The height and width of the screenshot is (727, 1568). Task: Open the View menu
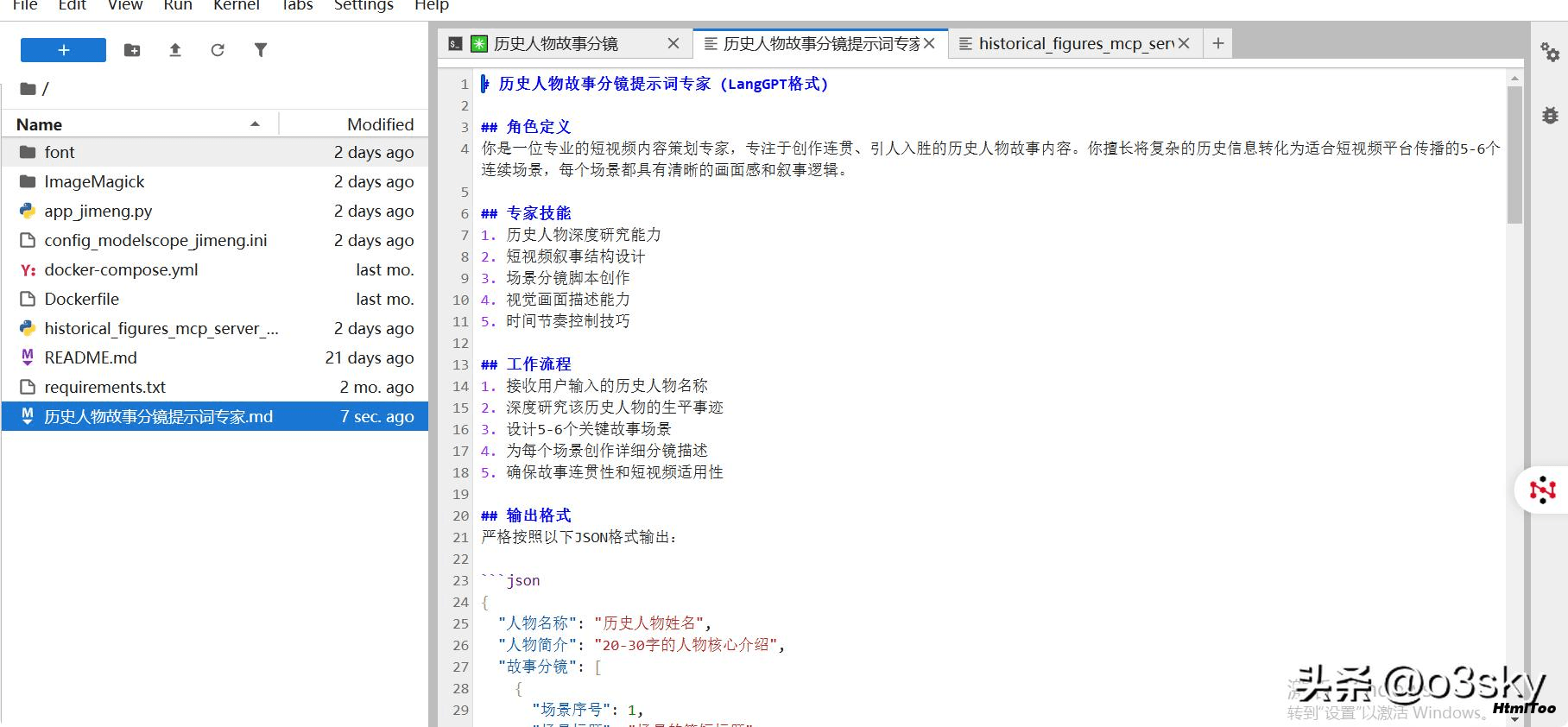(125, 5)
